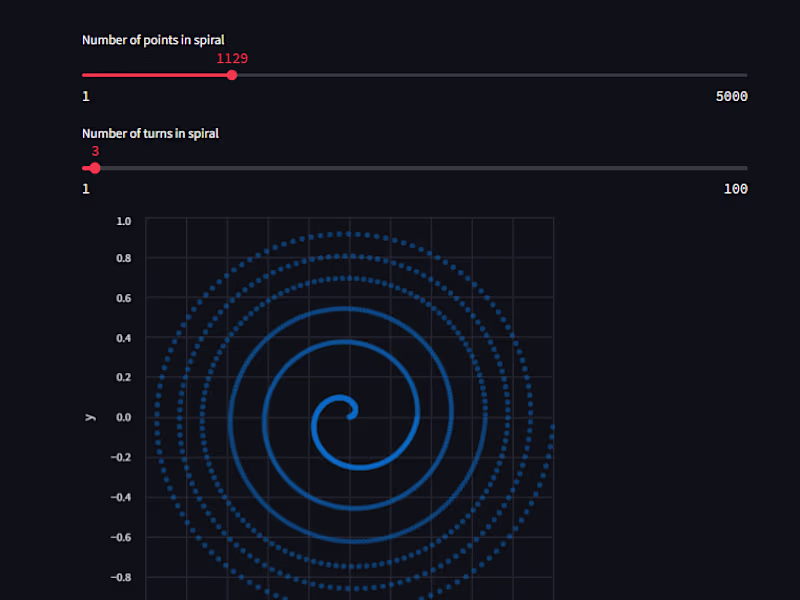Click the unfilled points slider track

[490, 76]
